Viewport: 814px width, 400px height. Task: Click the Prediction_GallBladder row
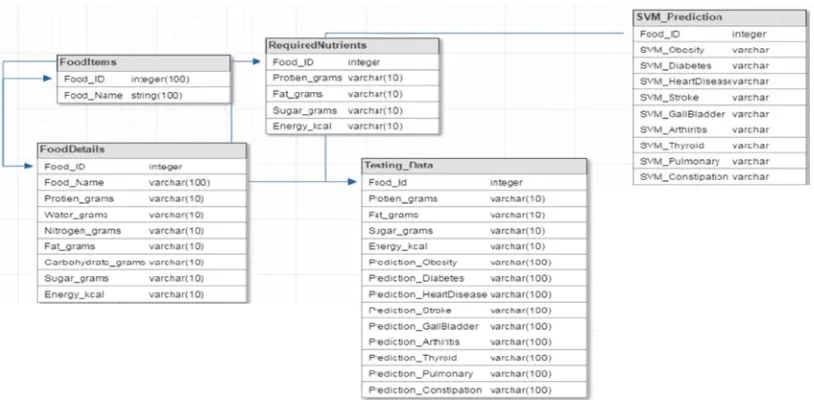pyautogui.click(x=474, y=326)
